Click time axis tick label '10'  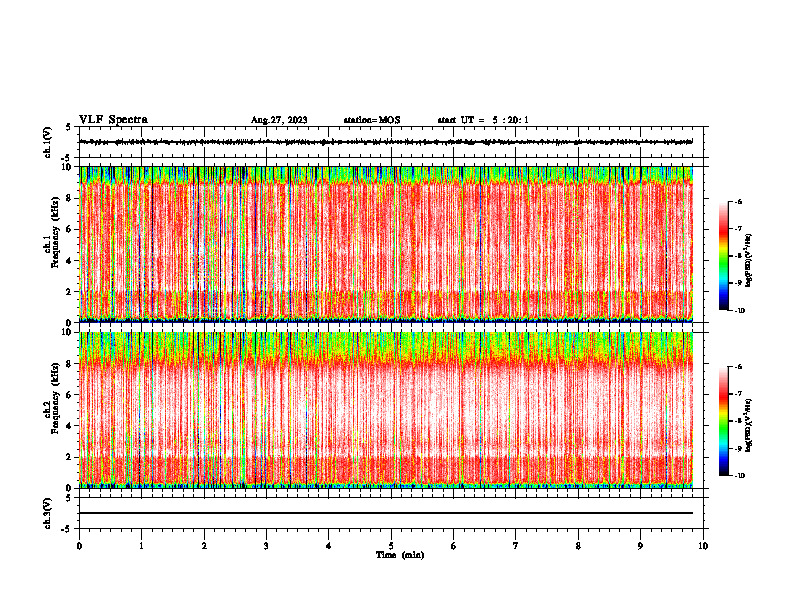[703, 546]
